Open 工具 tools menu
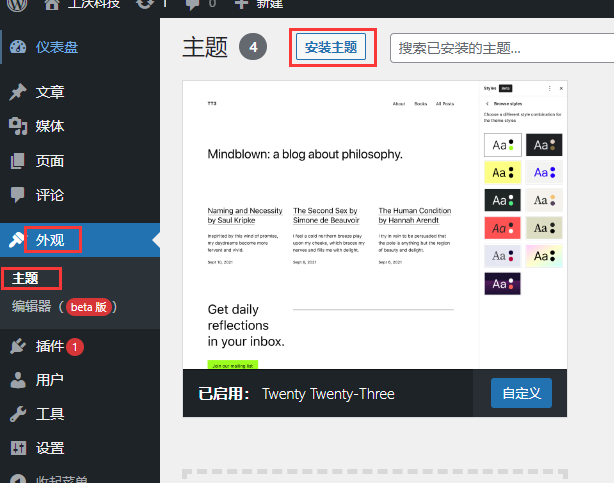The image size is (614, 483). click(50, 414)
